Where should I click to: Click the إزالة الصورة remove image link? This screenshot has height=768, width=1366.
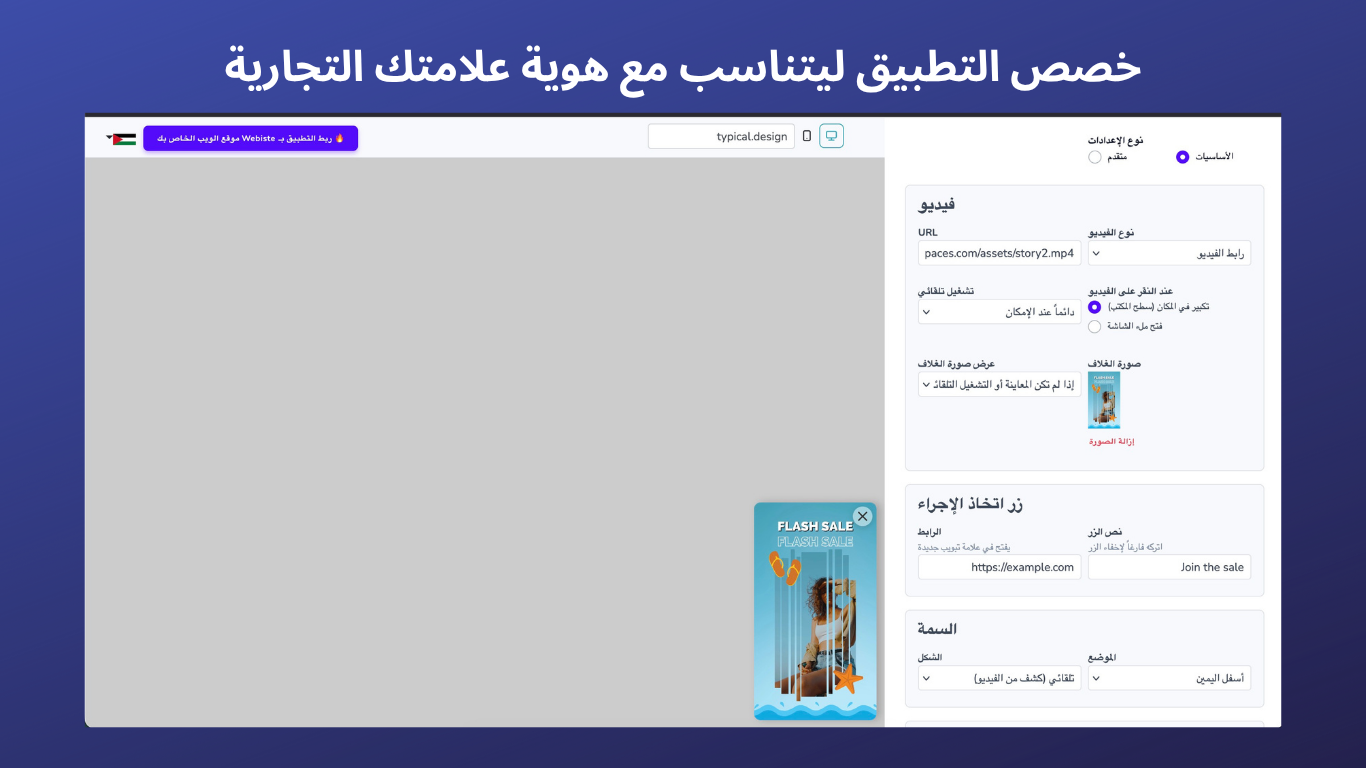1111,440
